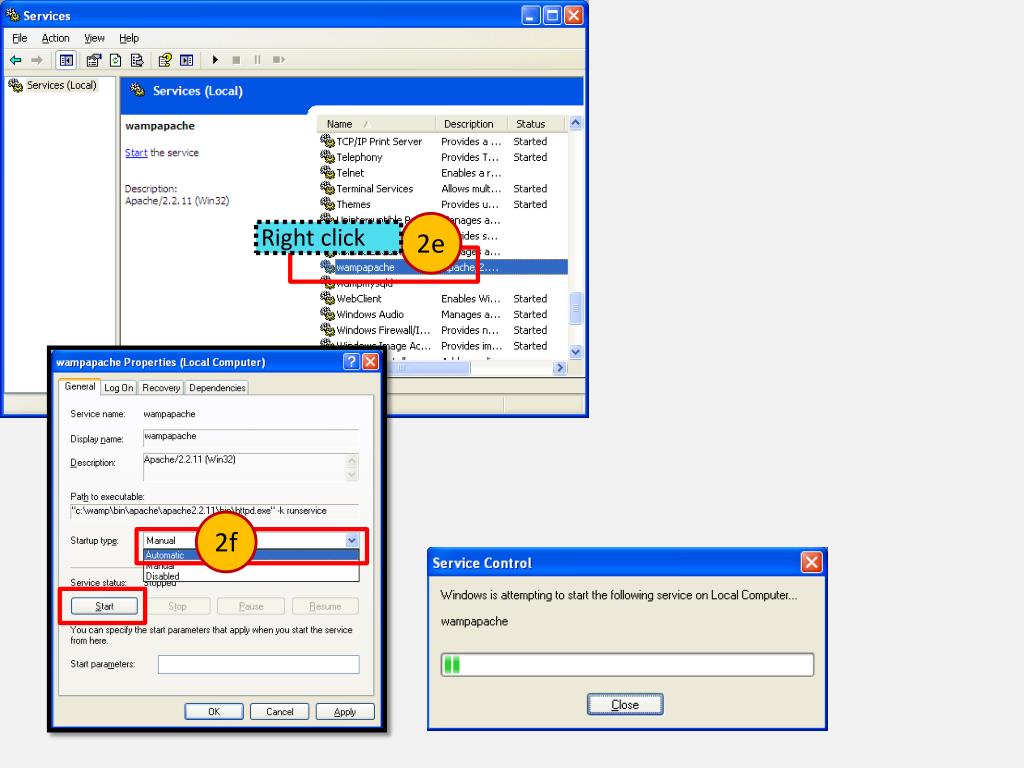Click gear icon of TCP/IP Print Server row
This screenshot has width=1024, height=768.
pos(327,141)
